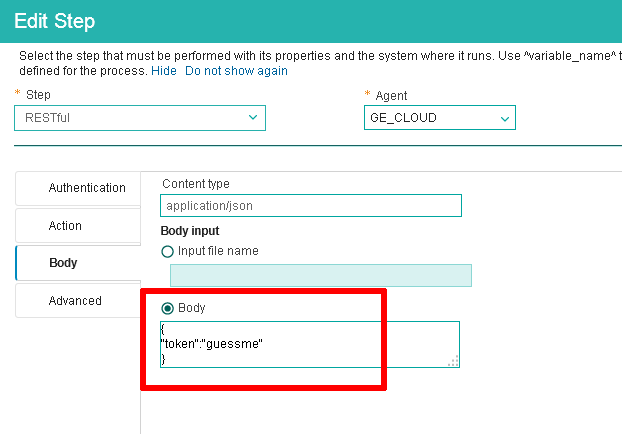Open the Advanced tab
Screen dimensions: 622x434
(x=75, y=301)
